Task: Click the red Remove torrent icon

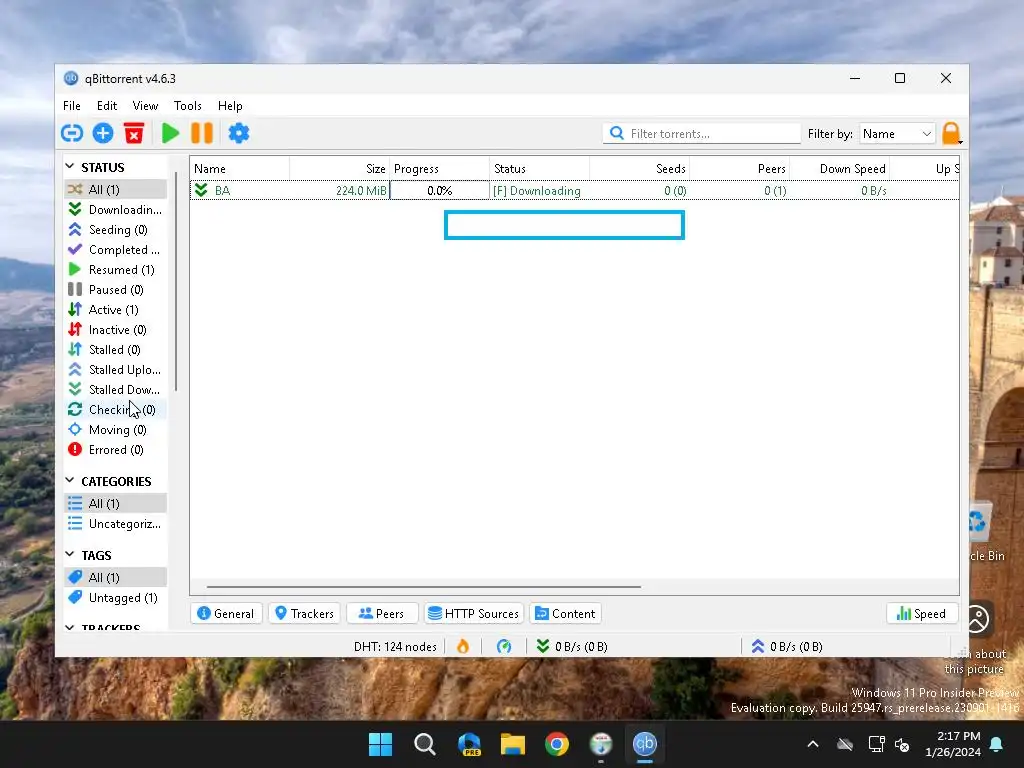Action: click(134, 133)
